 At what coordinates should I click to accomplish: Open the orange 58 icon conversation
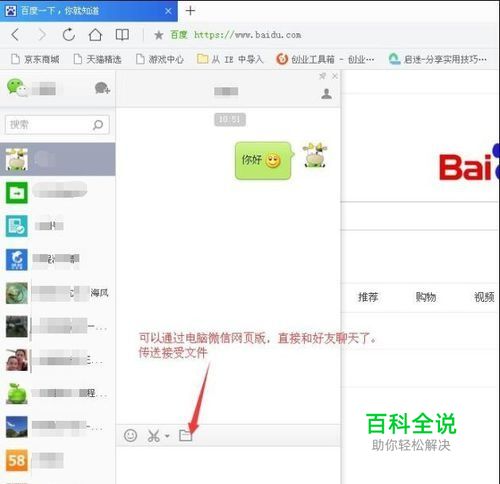click(x=58, y=460)
